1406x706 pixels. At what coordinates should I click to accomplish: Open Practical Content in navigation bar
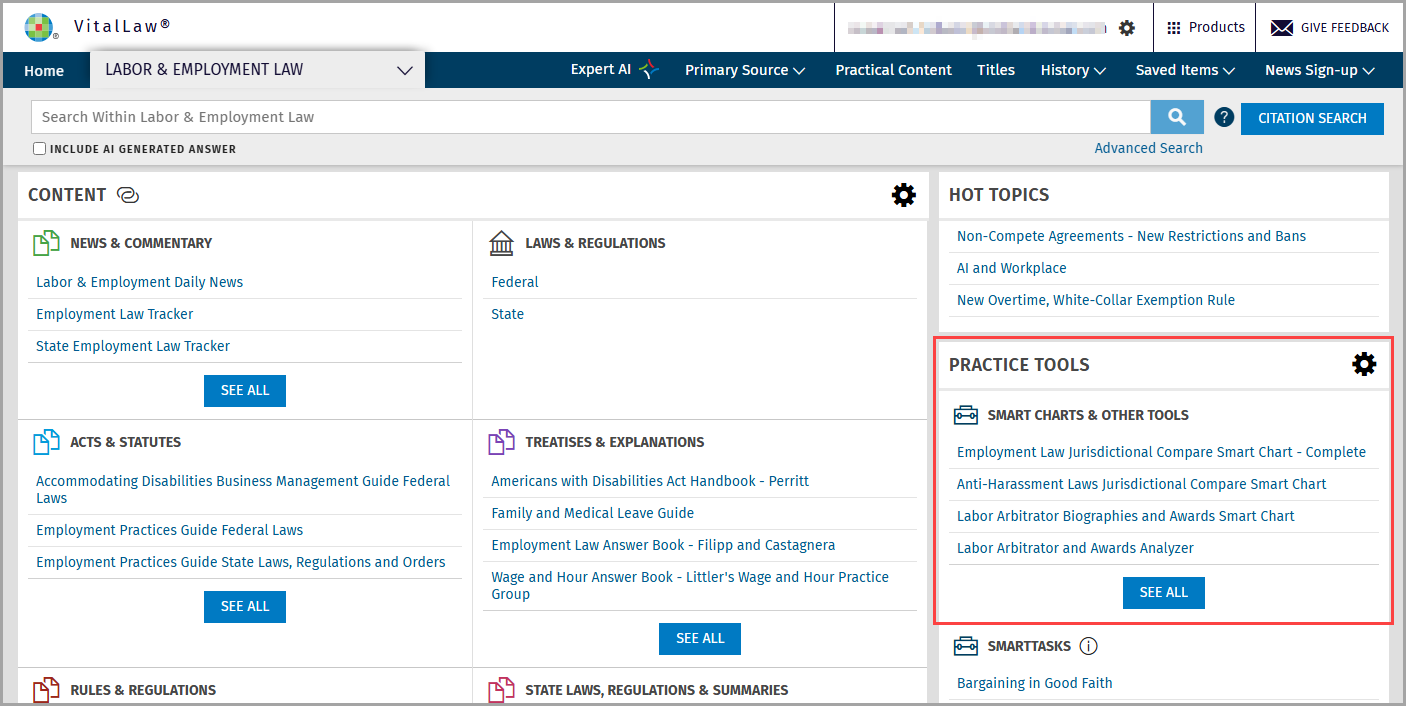pos(894,70)
